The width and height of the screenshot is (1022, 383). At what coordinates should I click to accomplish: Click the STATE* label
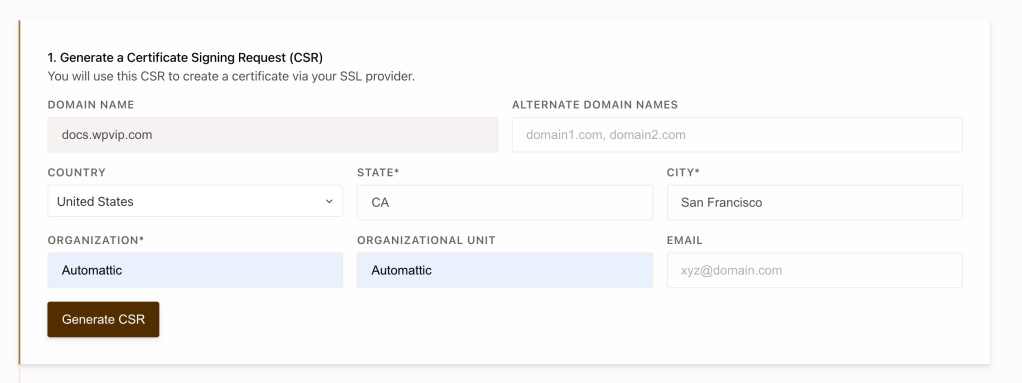point(378,173)
